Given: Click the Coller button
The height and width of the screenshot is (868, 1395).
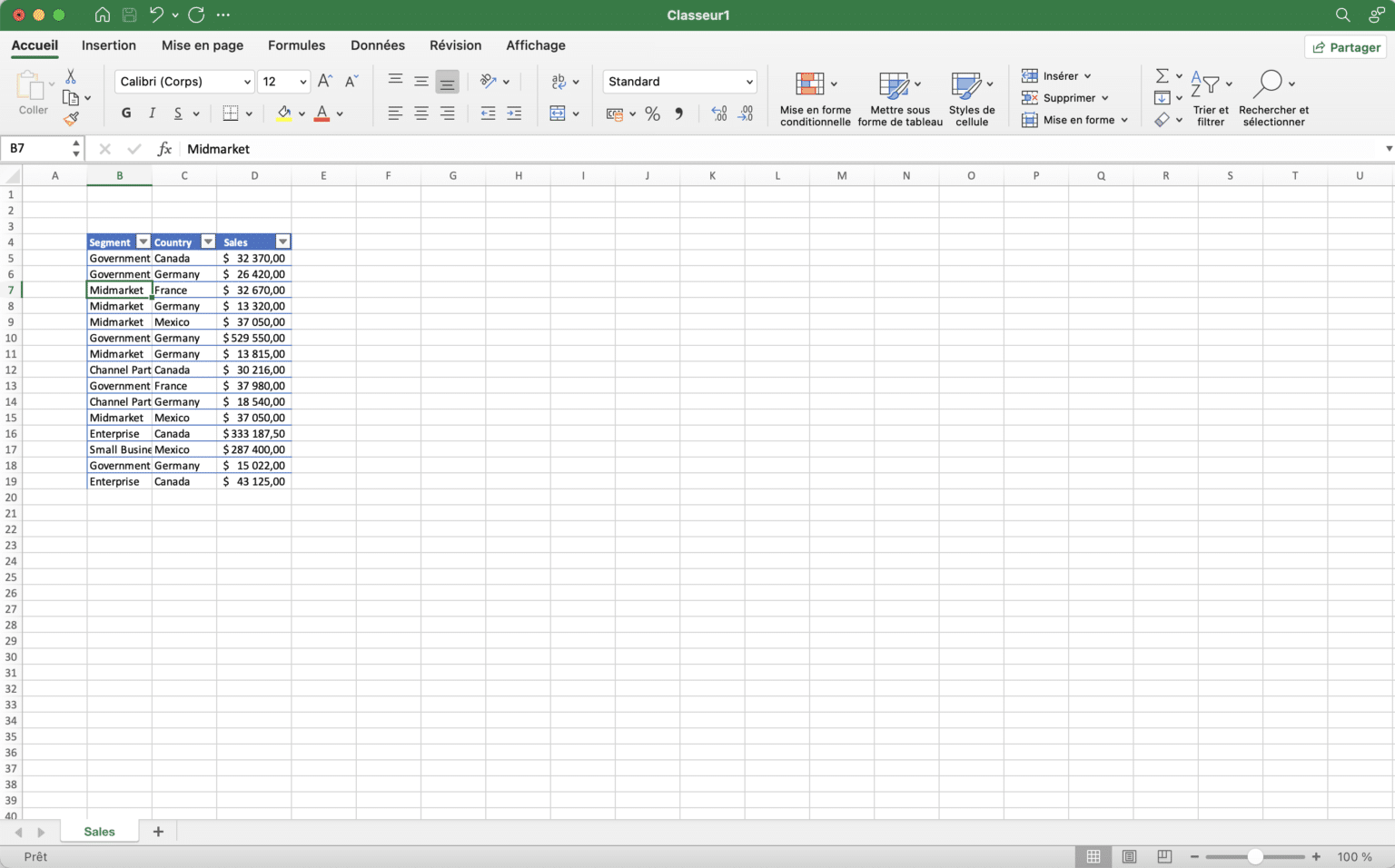Looking at the screenshot, I should (33, 94).
